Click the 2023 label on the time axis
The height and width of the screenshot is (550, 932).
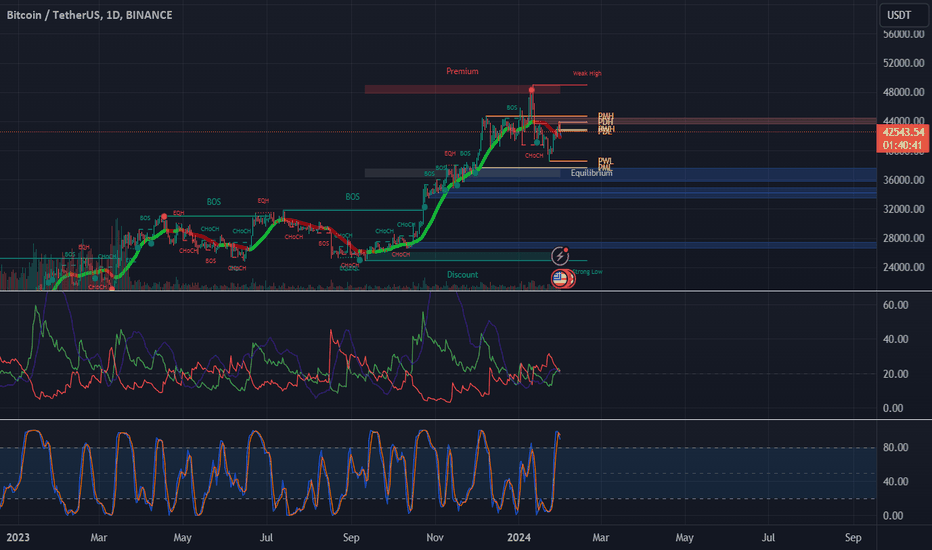(18, 538)
